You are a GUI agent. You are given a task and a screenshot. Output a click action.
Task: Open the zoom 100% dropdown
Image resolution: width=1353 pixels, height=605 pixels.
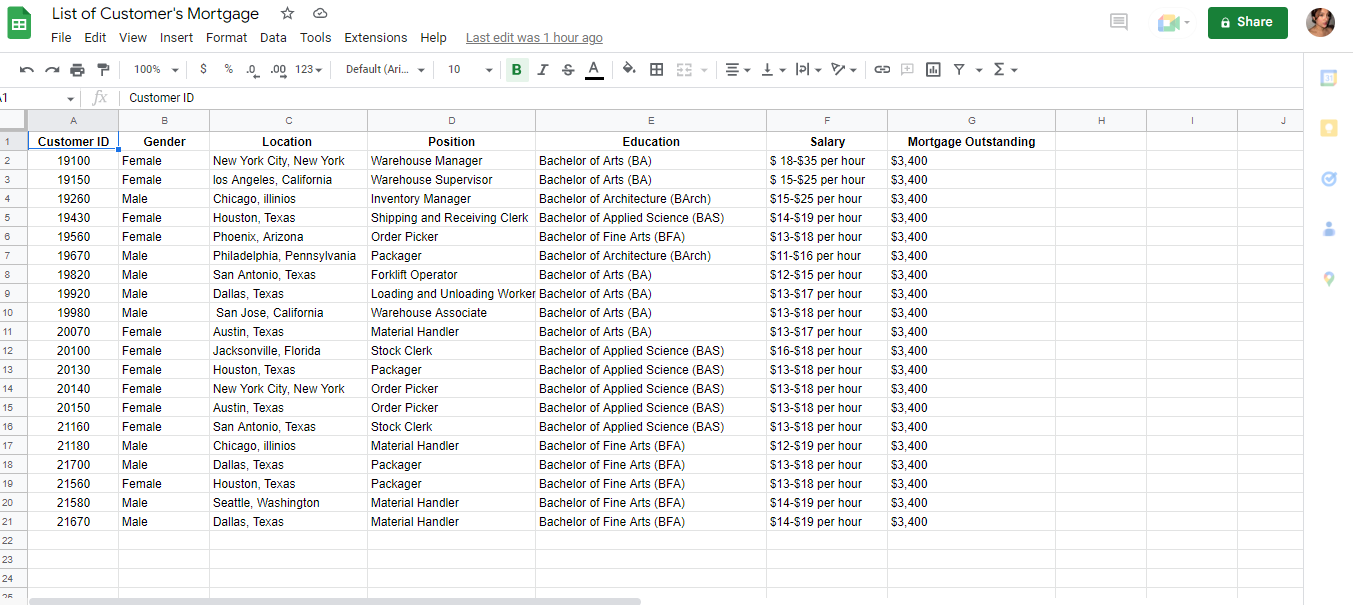click(155, 69)
